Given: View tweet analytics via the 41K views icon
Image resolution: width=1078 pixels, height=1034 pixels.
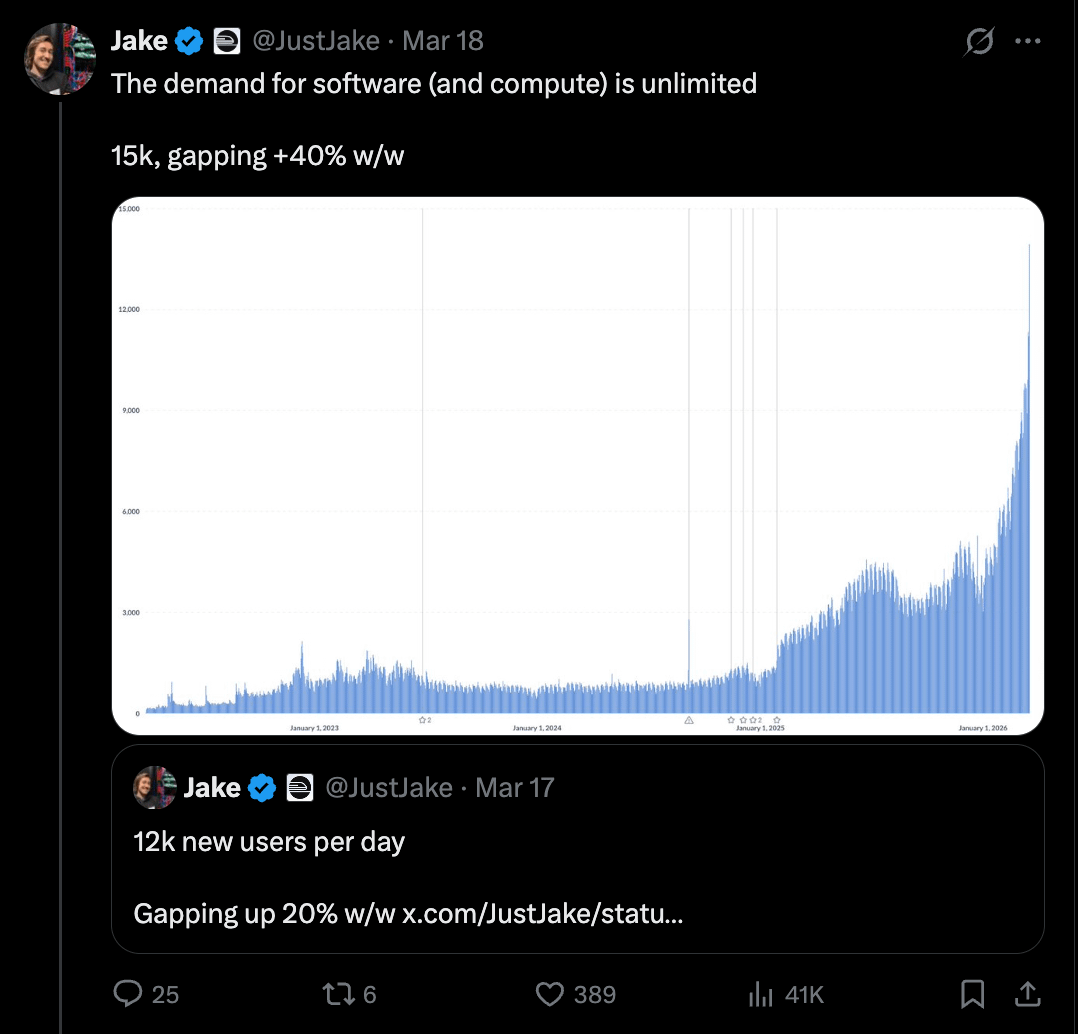Looking at the screenshot, I should (761, 994).
